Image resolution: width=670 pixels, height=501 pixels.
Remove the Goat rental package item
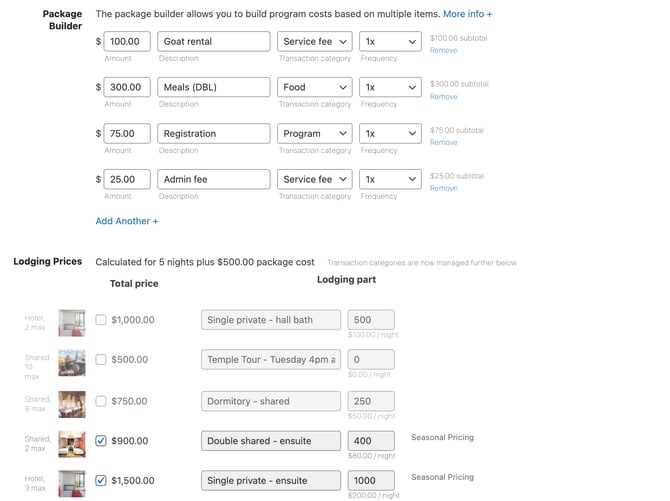click(x=444, y=50)
